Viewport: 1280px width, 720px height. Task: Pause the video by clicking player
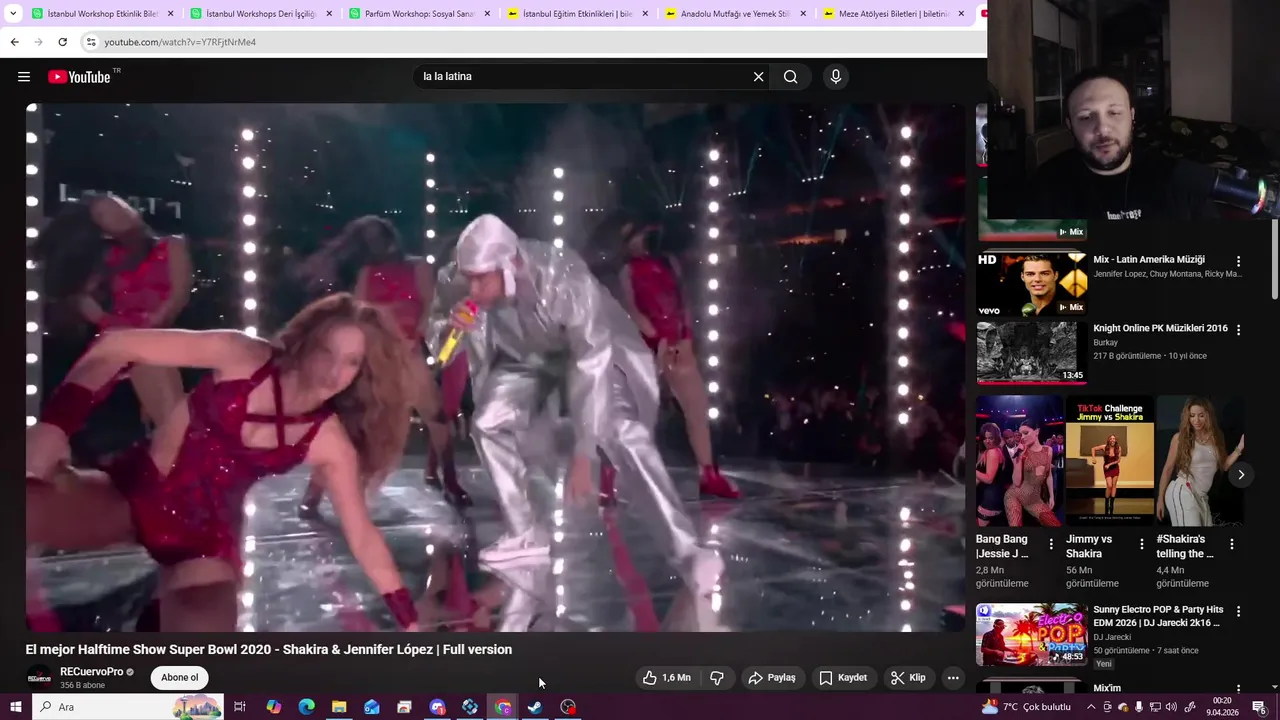496,367
